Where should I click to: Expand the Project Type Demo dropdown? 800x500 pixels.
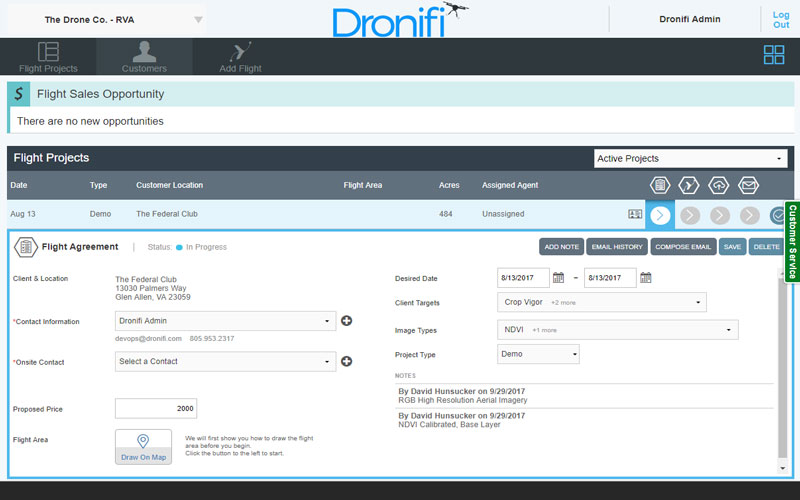(x=538, y=354)
